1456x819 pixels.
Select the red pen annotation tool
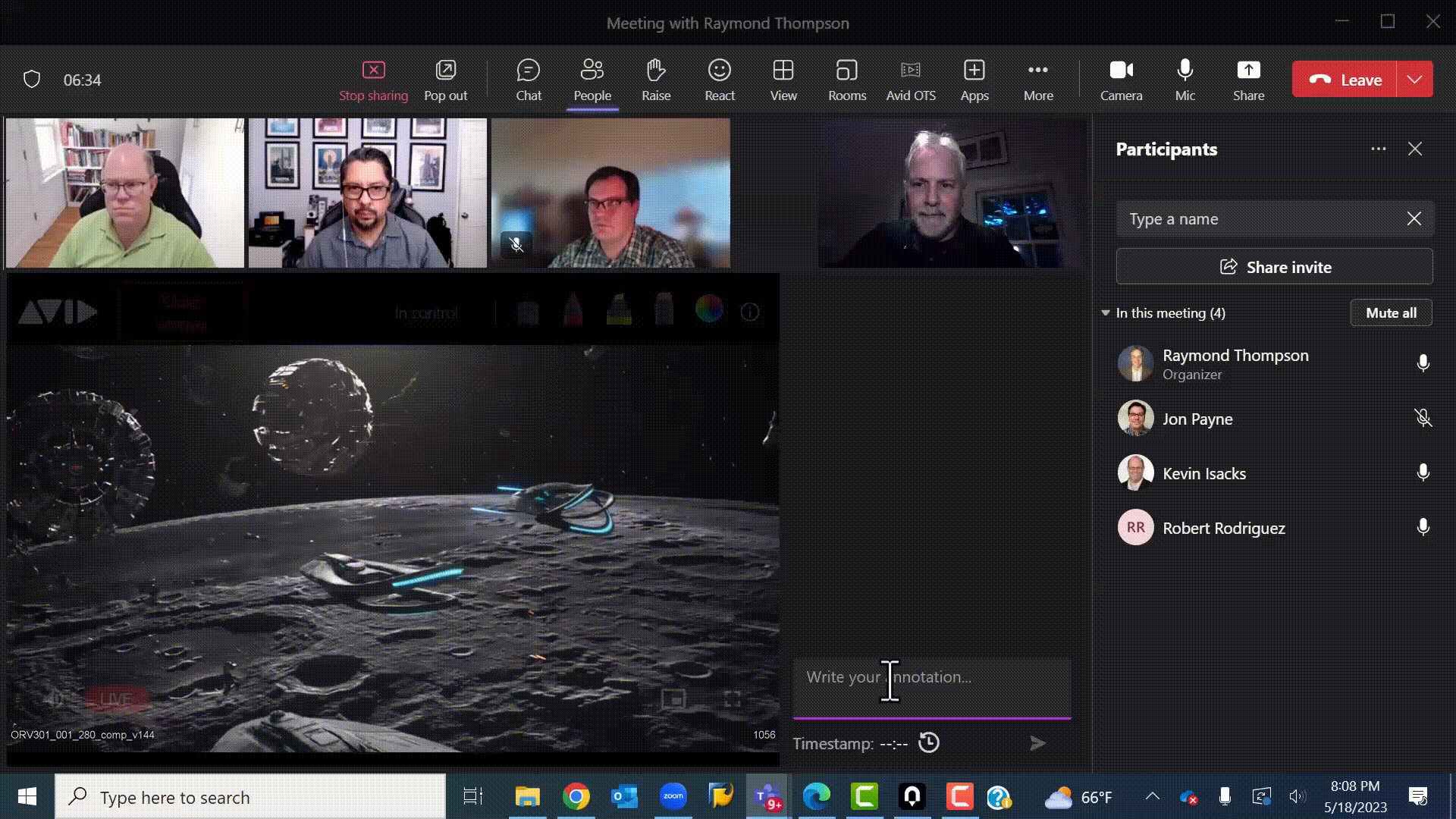[573, 311]
